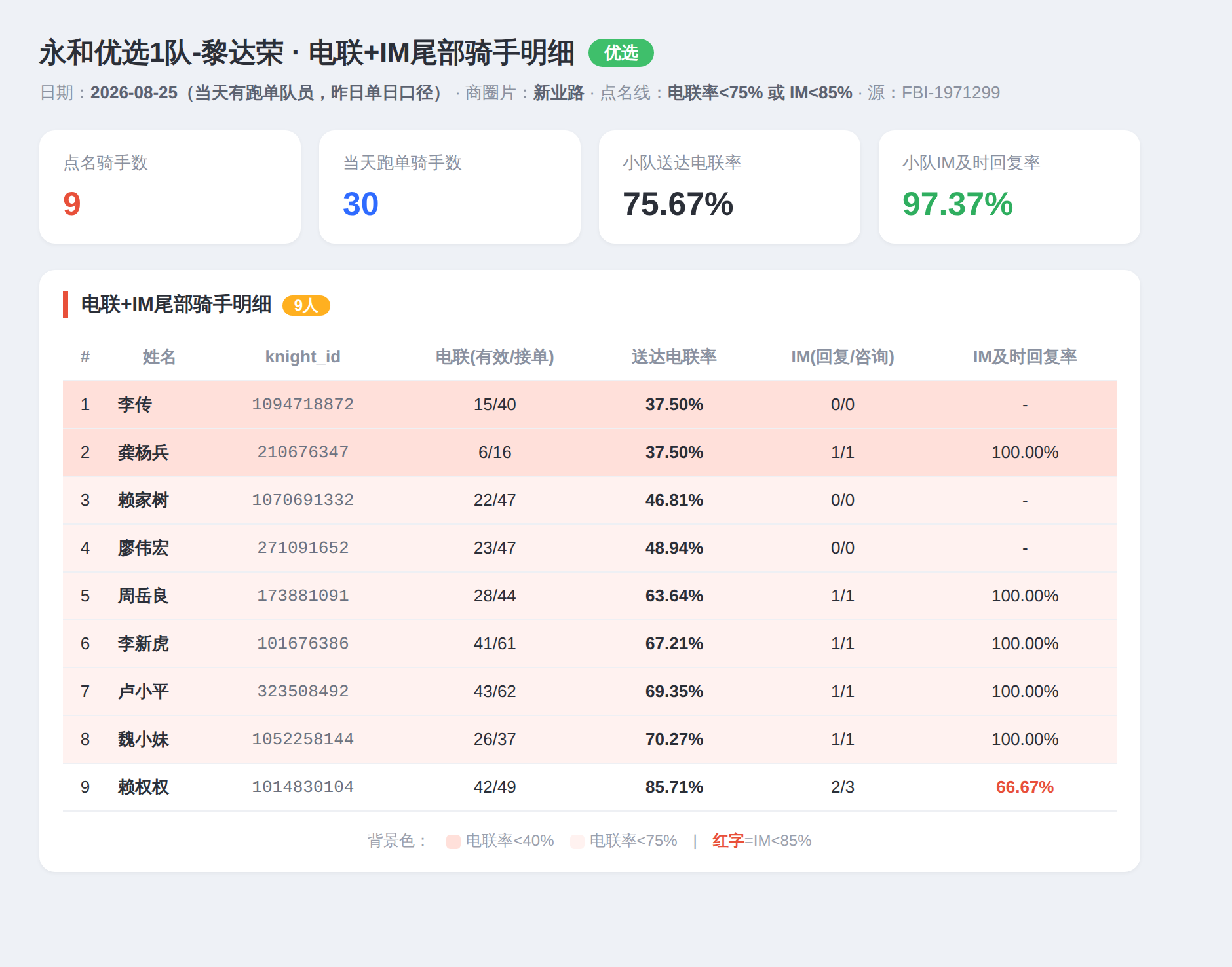Screen dimensions: 1232x967
Task: Select rider name 李新虎
Action: pos(144,643)
